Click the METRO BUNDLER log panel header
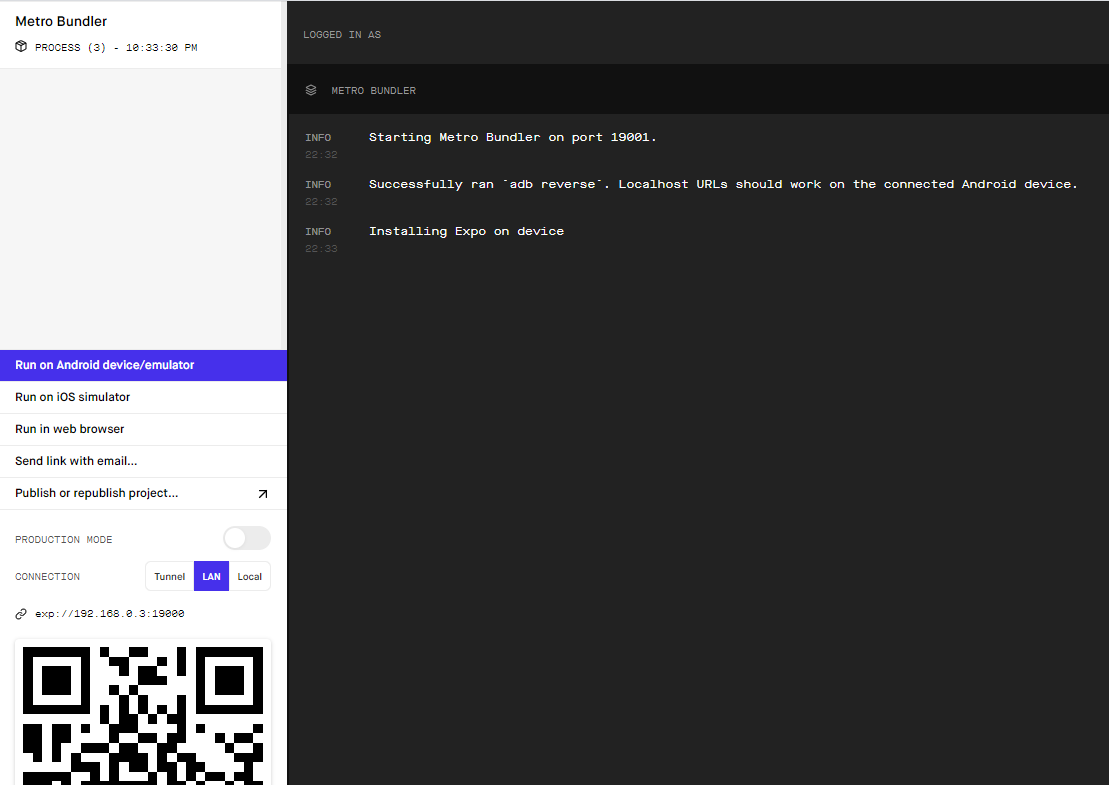Image resolution: width=1109 pixels, height=785 pixels. 698,90
